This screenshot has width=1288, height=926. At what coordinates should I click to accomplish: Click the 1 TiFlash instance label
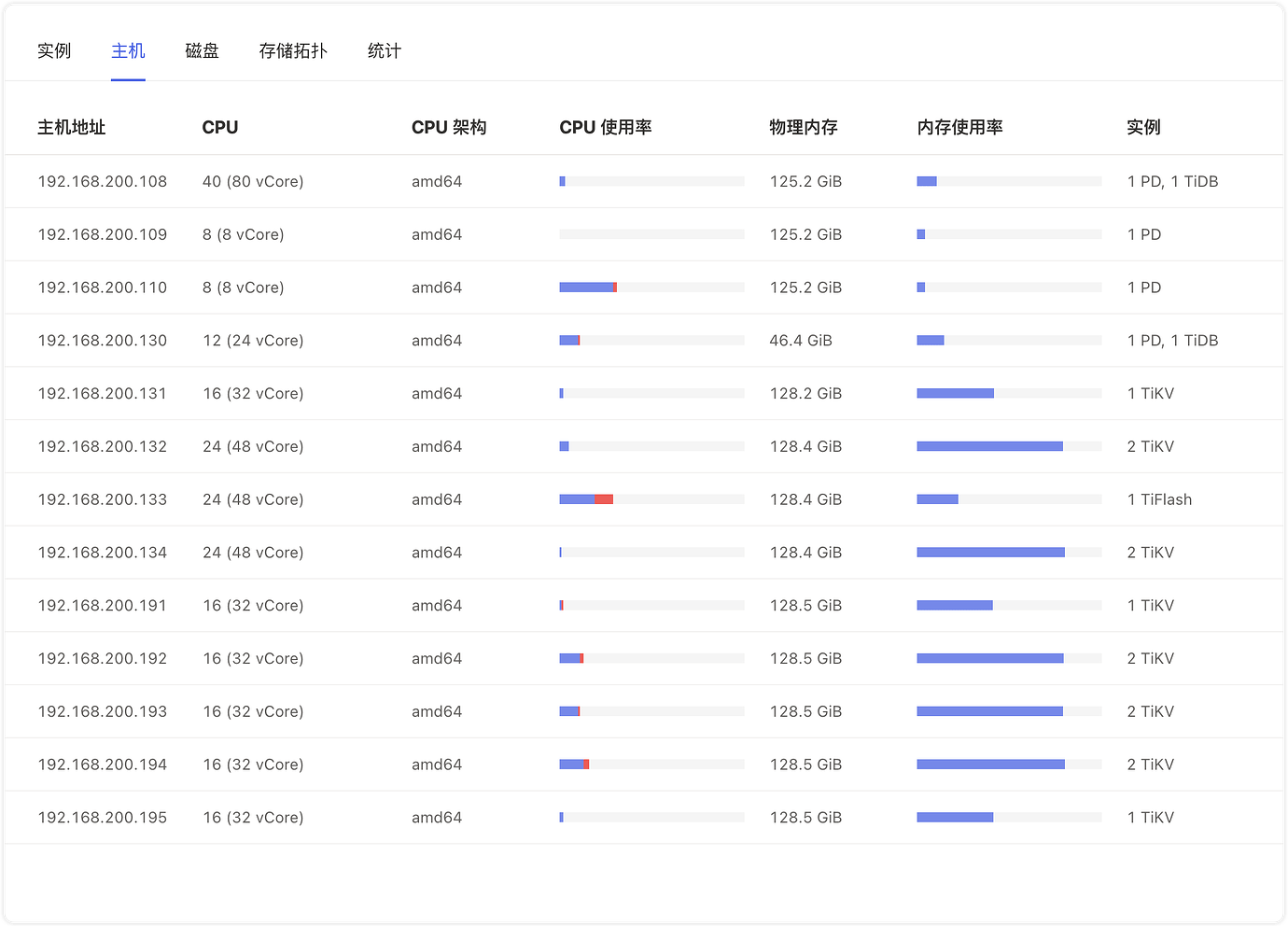click(x=1159, y=499)
